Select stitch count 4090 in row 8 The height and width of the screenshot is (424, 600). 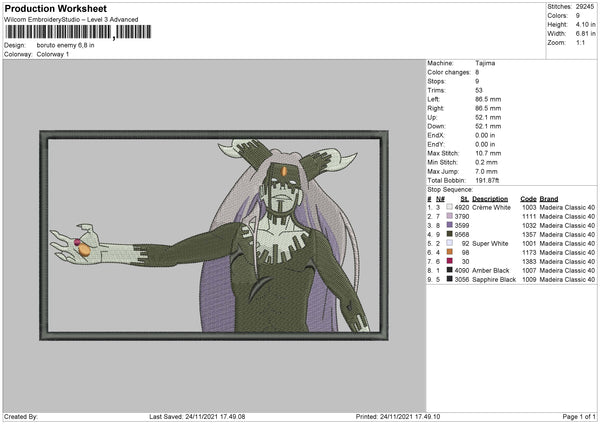(x=462, y=271)
